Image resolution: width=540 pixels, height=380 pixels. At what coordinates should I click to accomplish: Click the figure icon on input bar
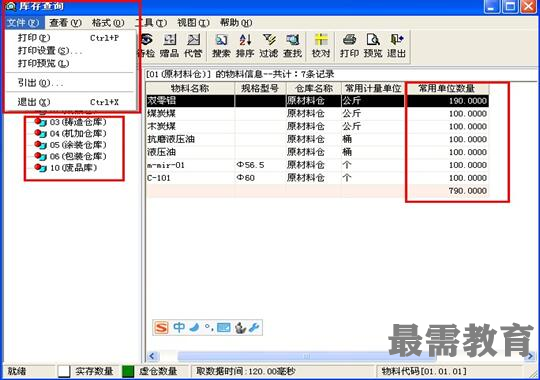240,328
